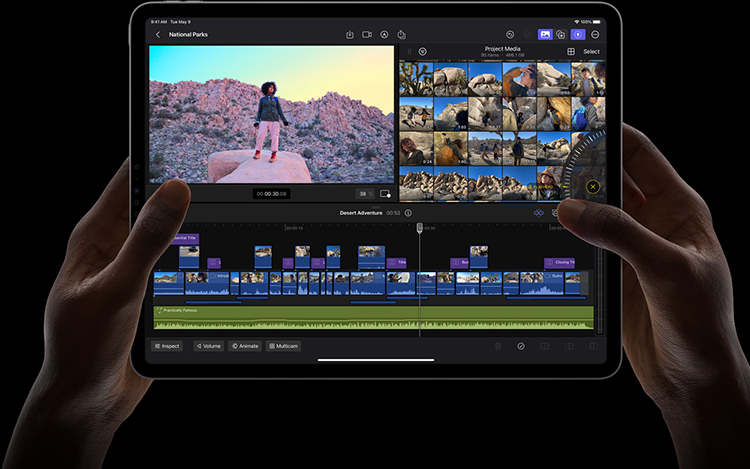Tap the Wi-Fi icon in status bar

pos(577,22)
